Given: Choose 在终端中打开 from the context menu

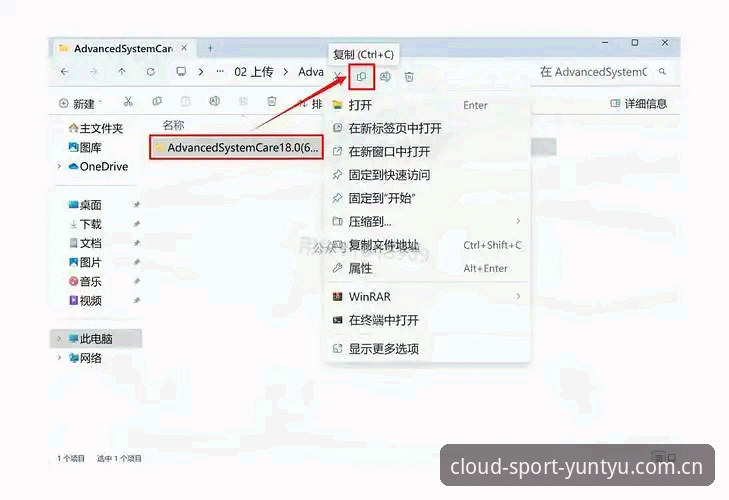Looking at the screenshot, I should (428, 320).
